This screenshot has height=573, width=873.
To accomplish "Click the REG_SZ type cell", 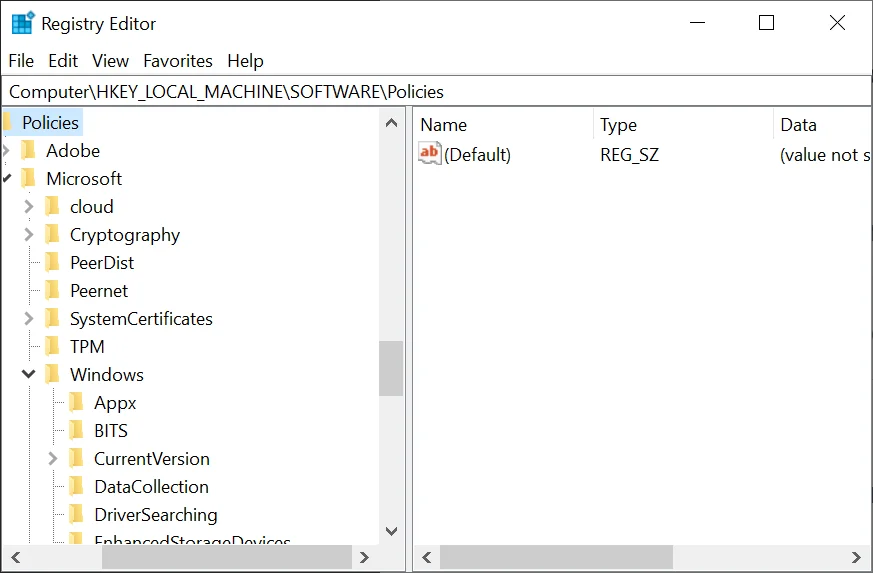I will pyautogui.click(x=630, y=154).
